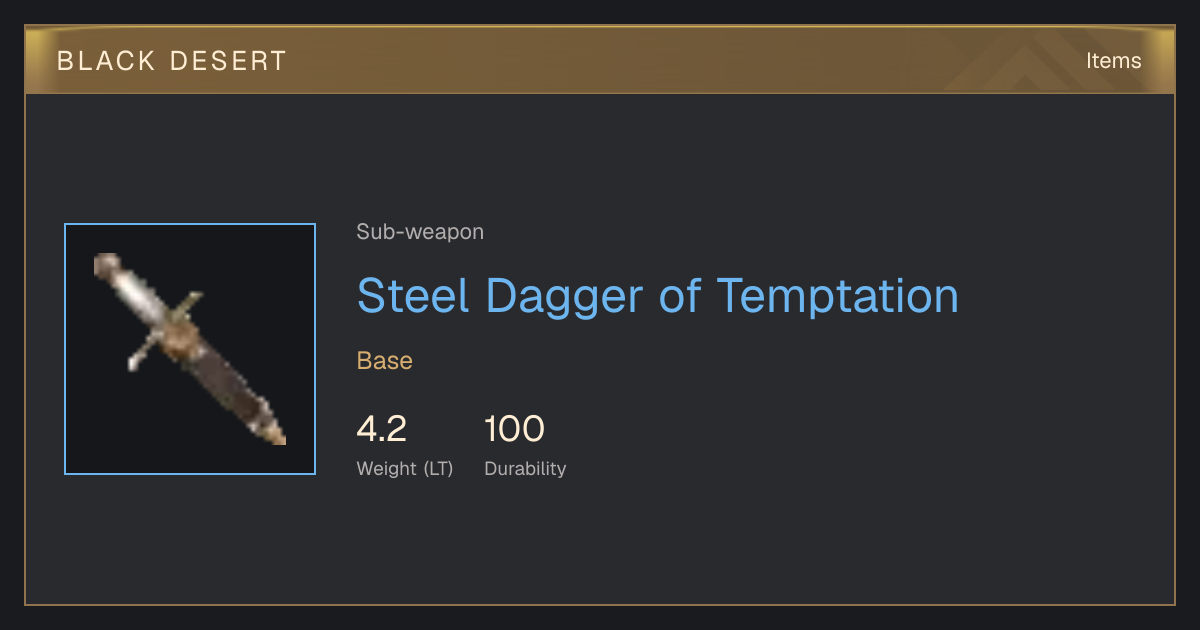
Task: Open the Items link in header
Action: pos(1113,60)
